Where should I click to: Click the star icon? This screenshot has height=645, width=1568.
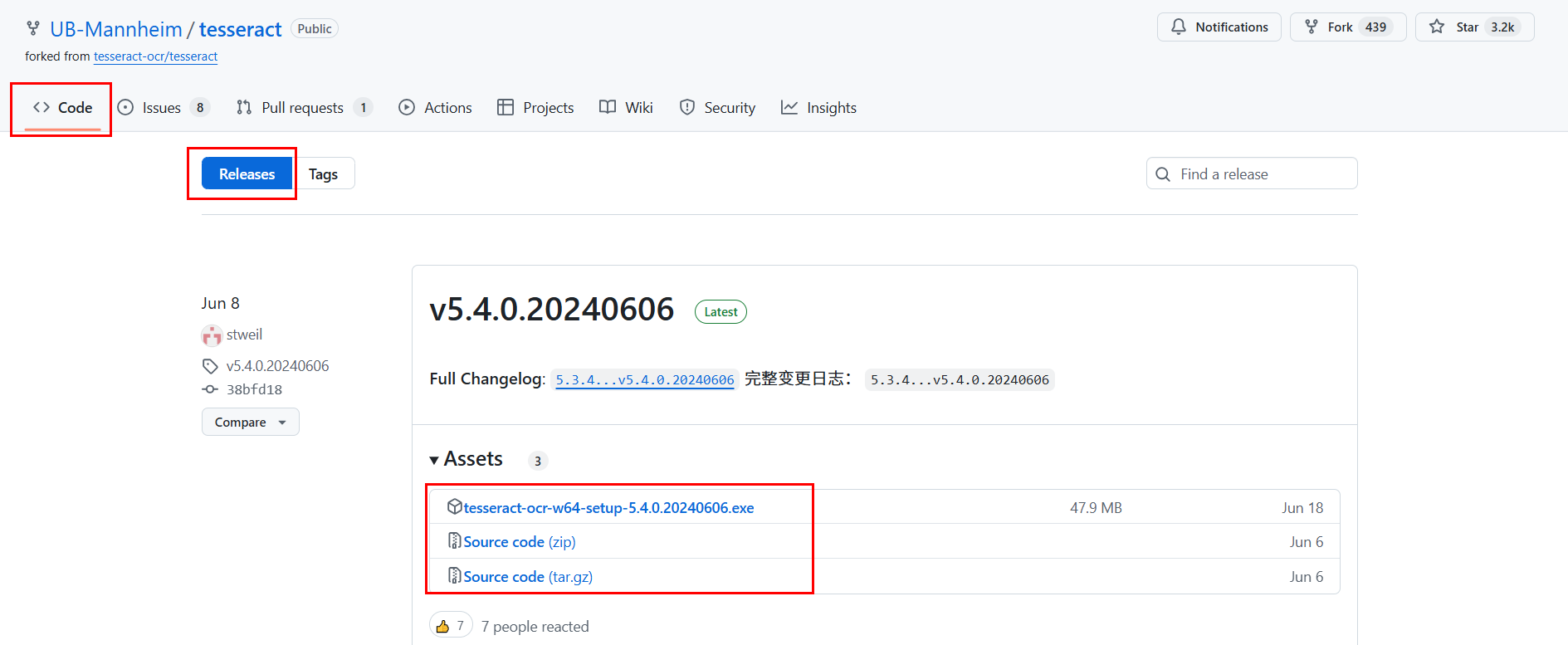[x=1437, y=27]
